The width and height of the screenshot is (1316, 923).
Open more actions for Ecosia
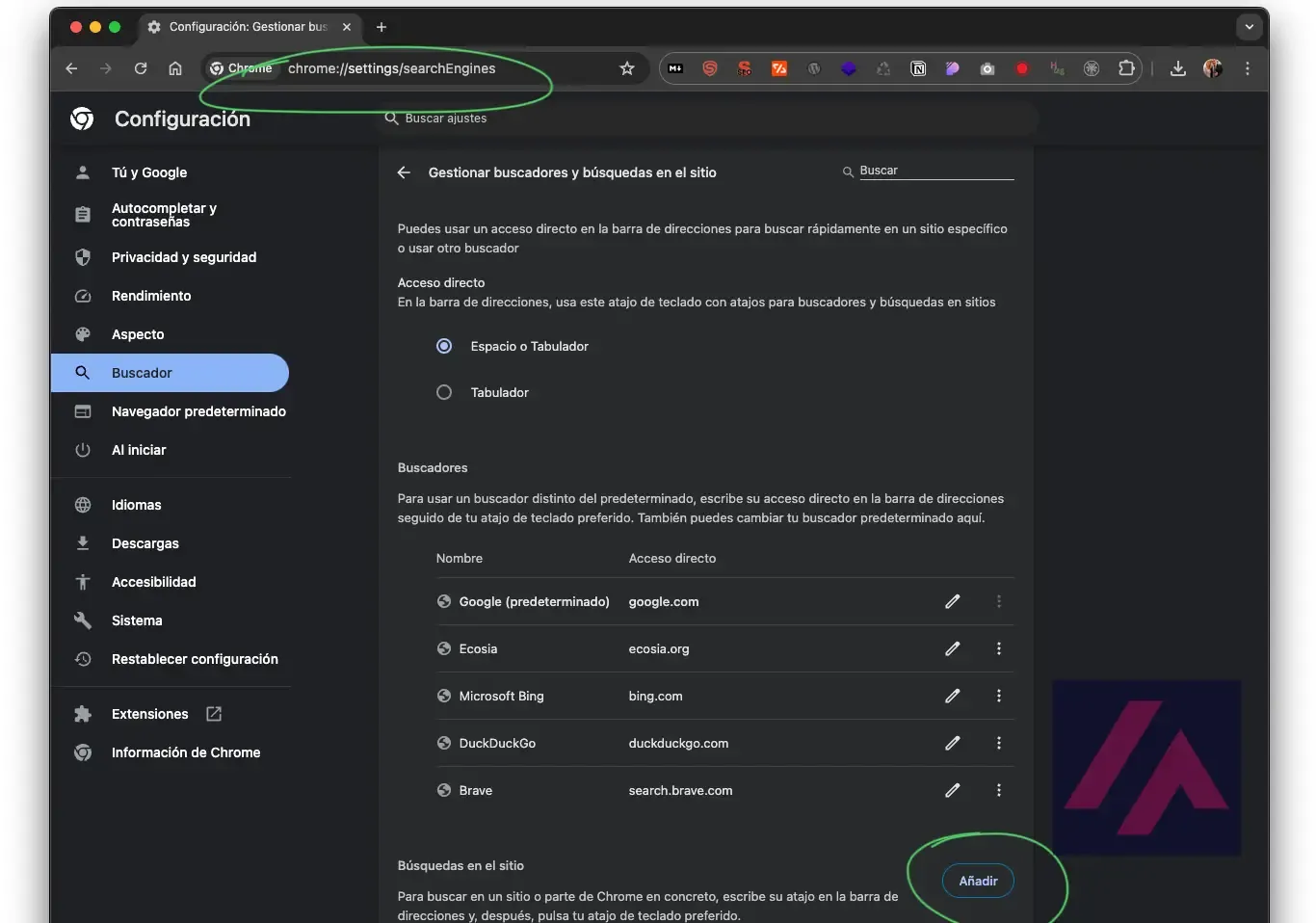coord(999,648)
